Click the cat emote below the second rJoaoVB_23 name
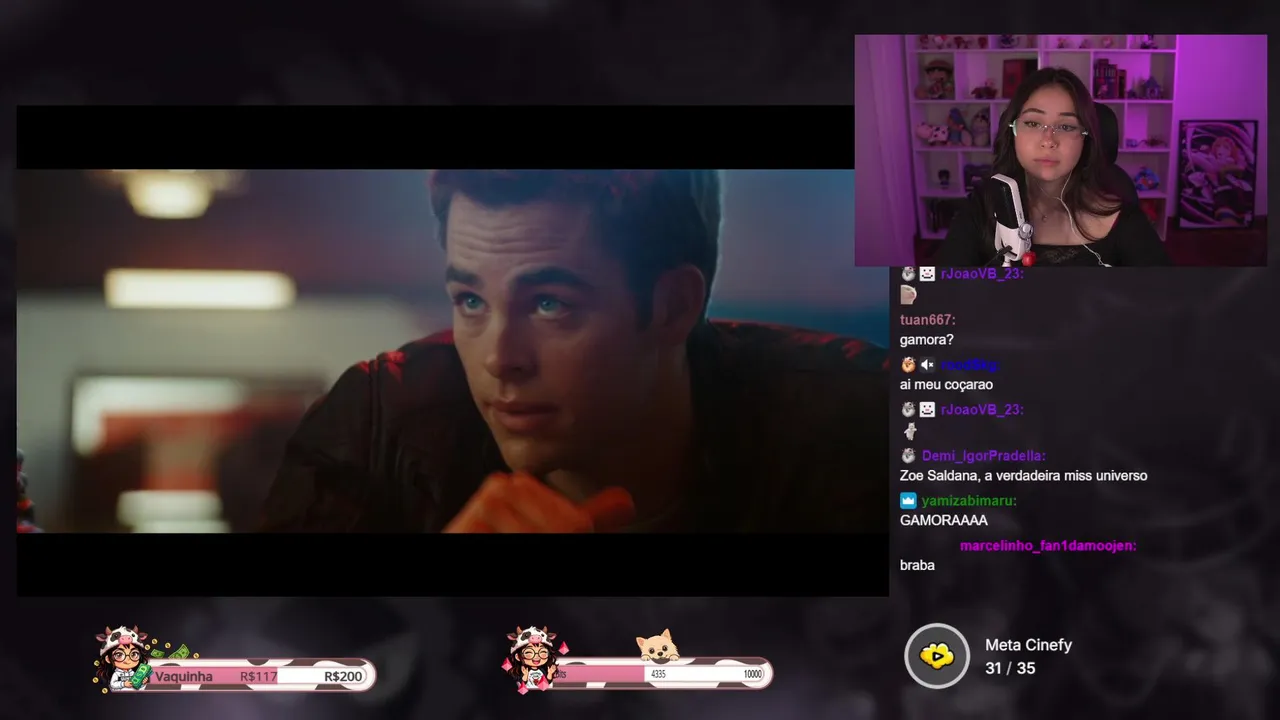The height and width of the screenshot is (720, 1280). pos(910,431)
